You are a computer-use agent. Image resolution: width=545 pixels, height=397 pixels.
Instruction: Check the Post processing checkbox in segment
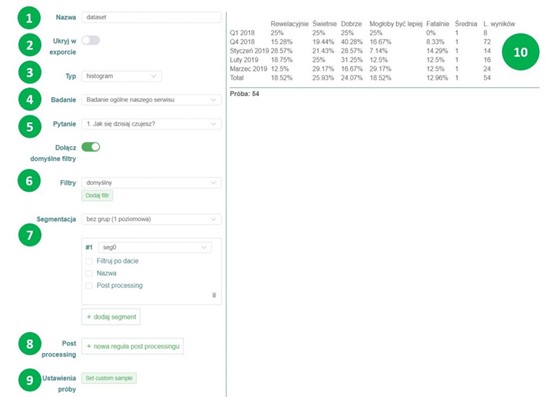pyautogui.click(x=89, y=285)
